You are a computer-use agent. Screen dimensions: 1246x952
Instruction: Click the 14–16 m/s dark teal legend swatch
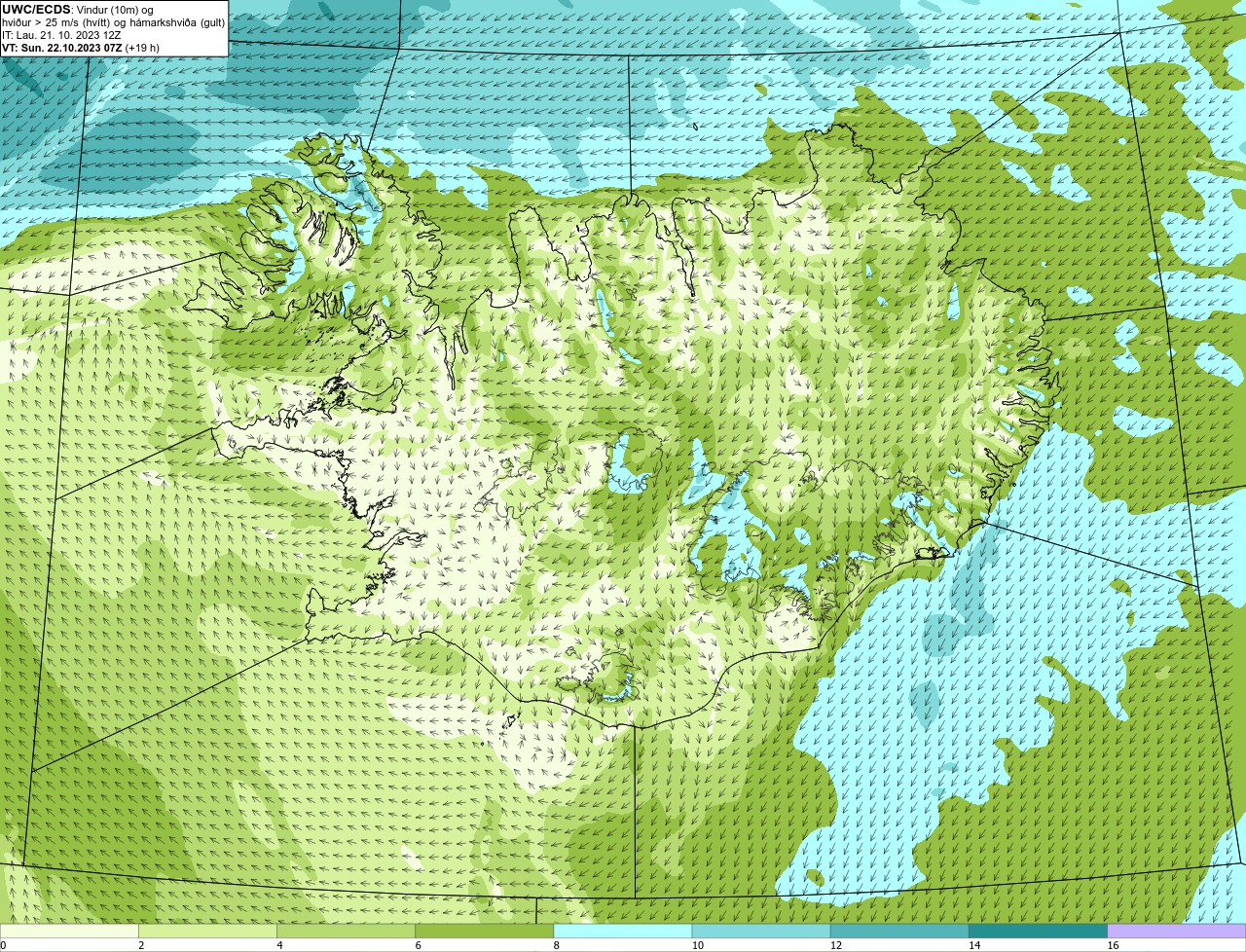pos(1038,931)
